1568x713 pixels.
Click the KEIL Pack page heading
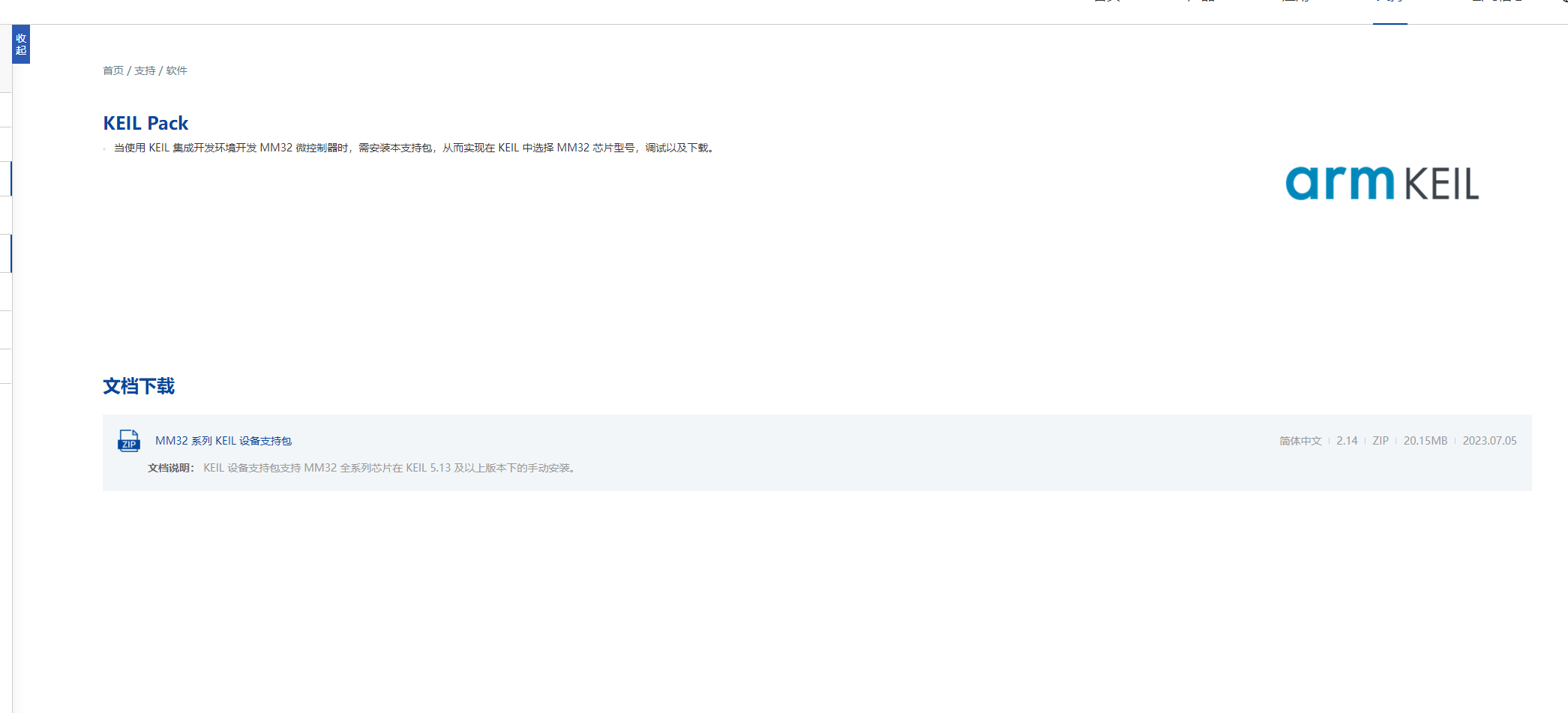[145, 123]
